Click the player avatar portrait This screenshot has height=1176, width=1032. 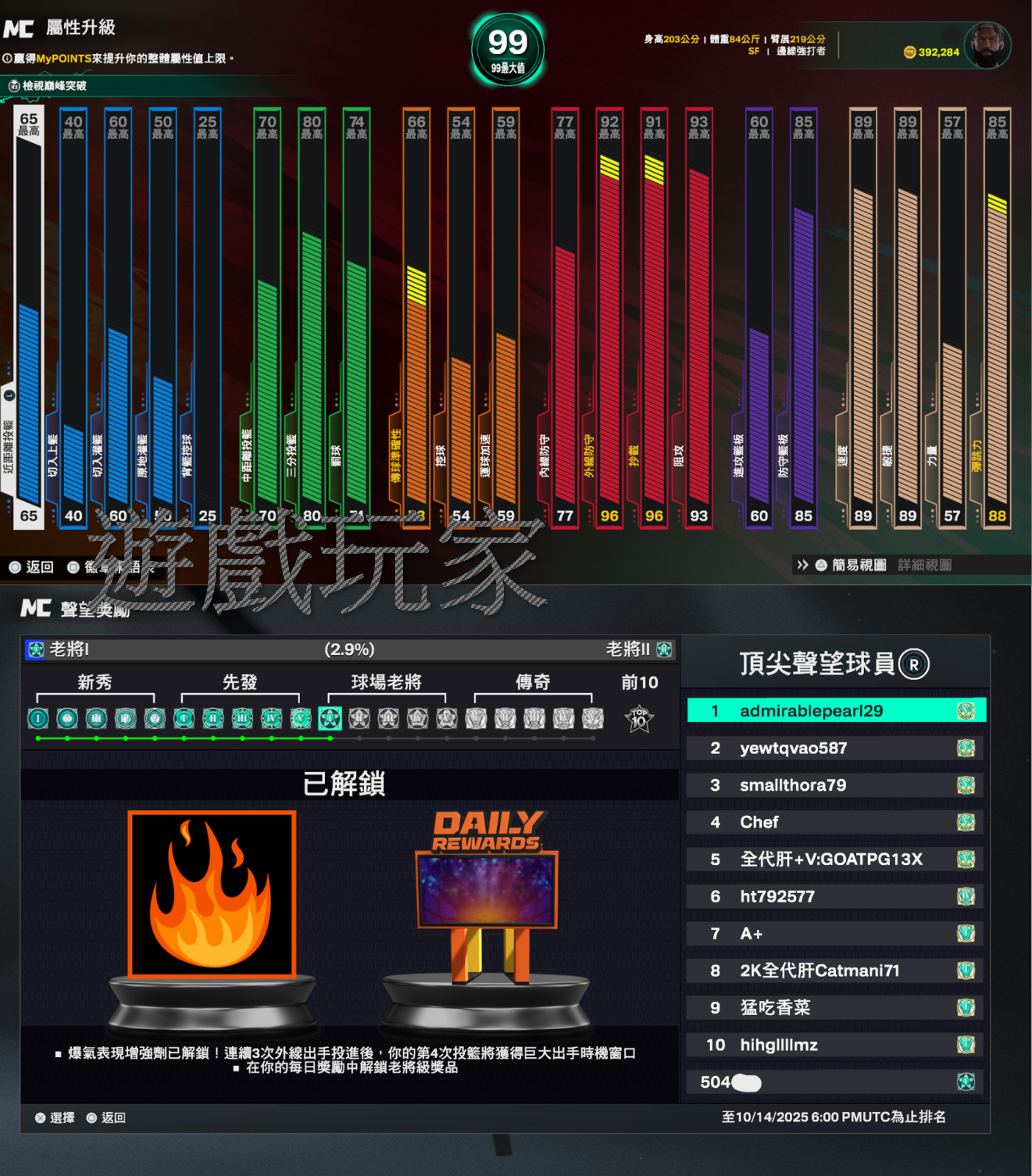click(x=987, y=45)
